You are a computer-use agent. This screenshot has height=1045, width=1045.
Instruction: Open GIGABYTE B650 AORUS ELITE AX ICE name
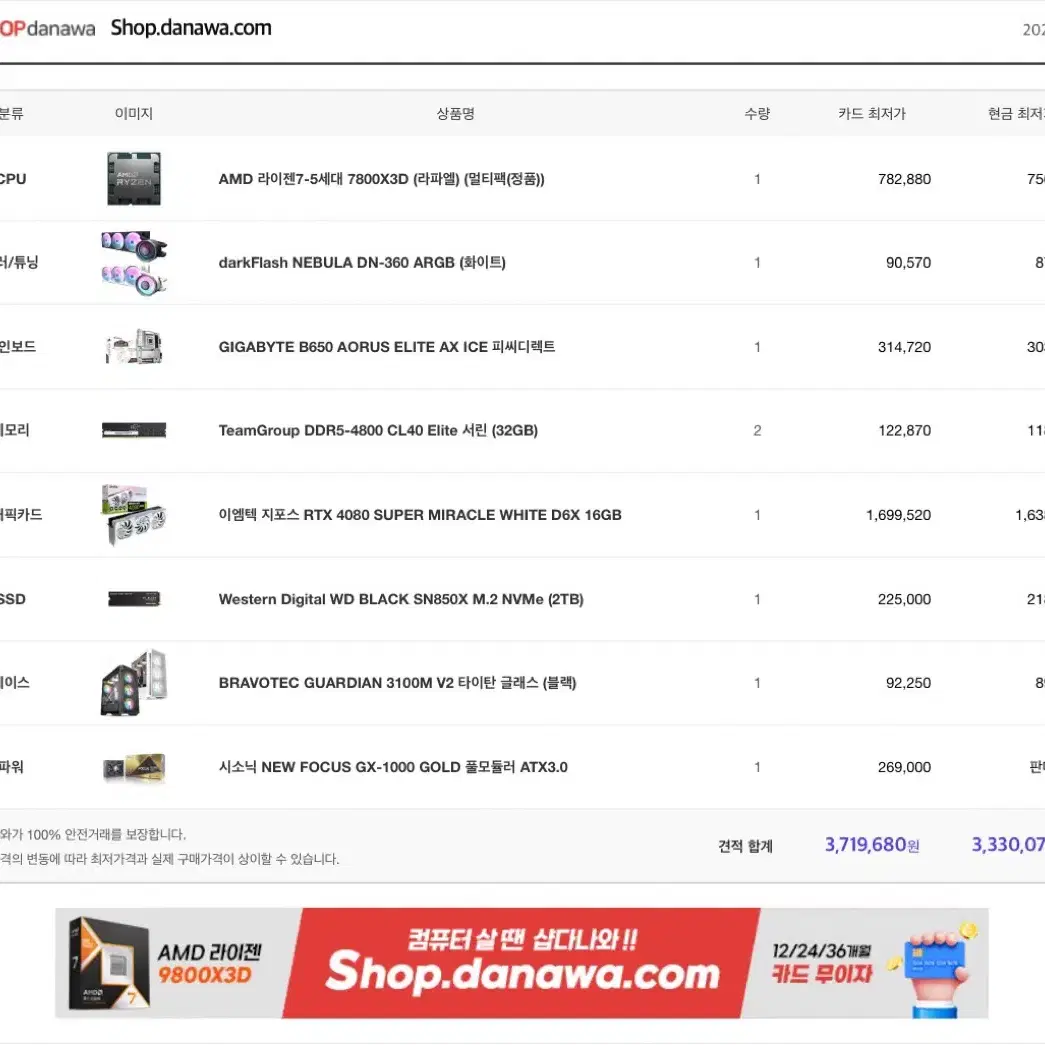(387, 347)
